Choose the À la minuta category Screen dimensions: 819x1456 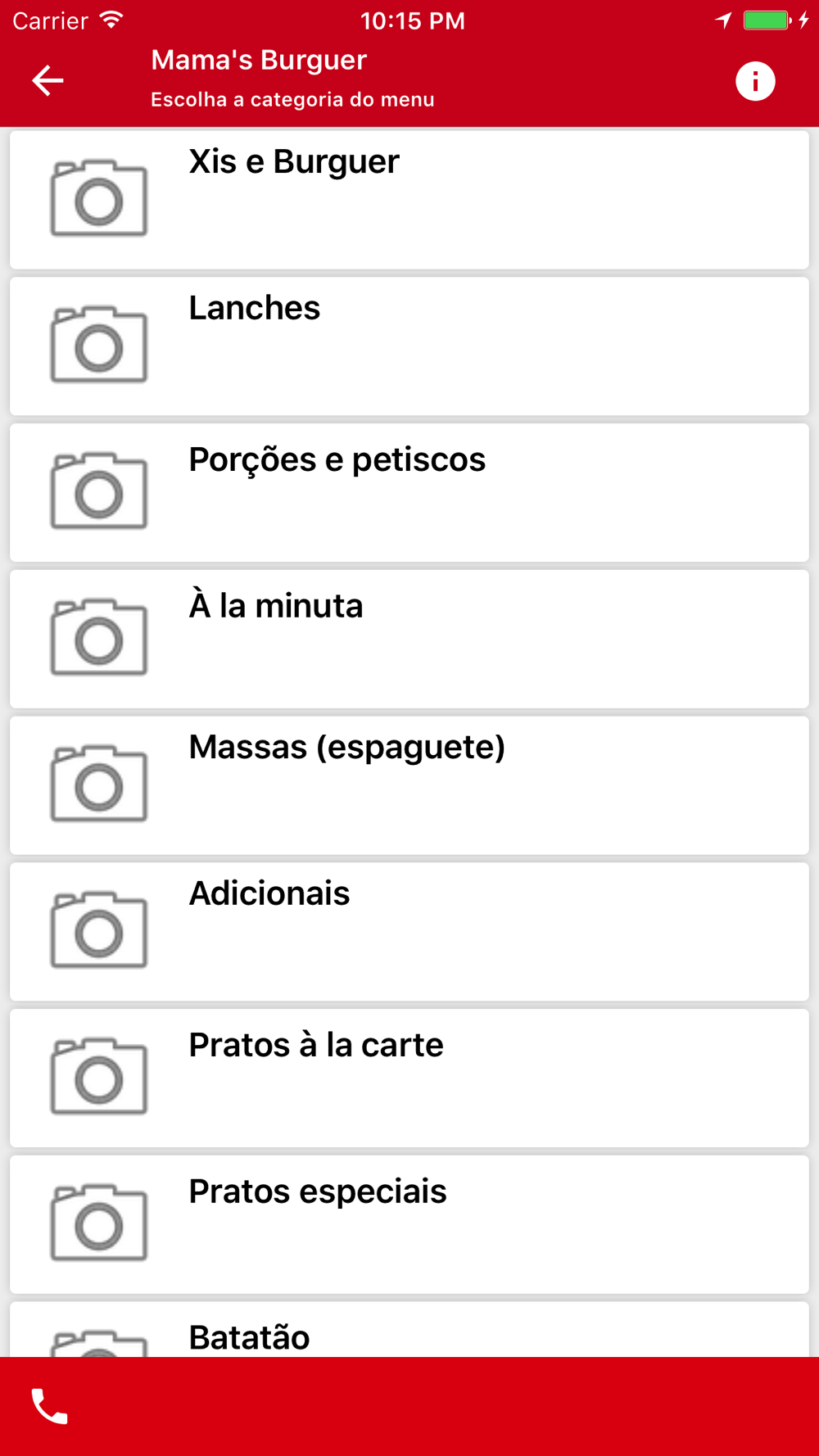pos(276,607)
